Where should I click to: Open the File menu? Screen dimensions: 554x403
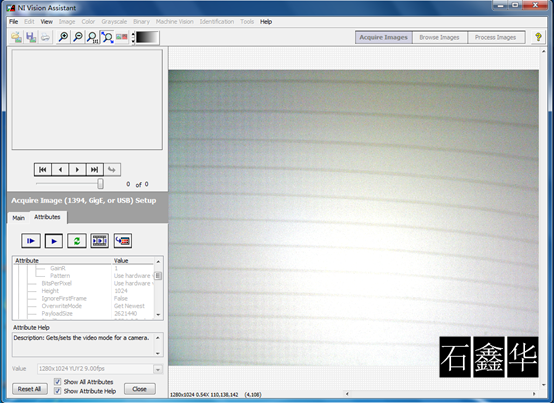coord(13,22)
